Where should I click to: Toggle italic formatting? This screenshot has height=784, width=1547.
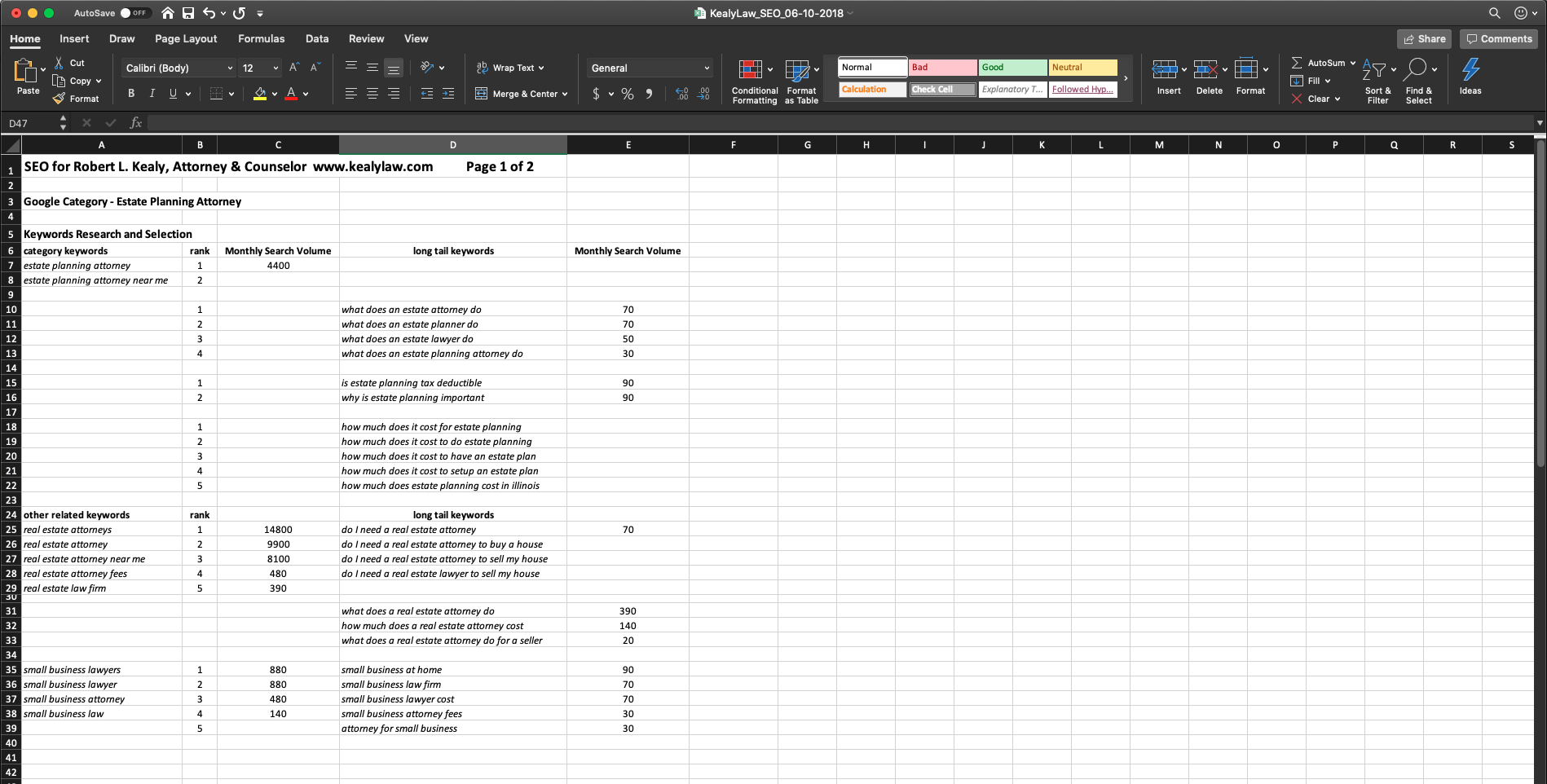click(152, 94)
